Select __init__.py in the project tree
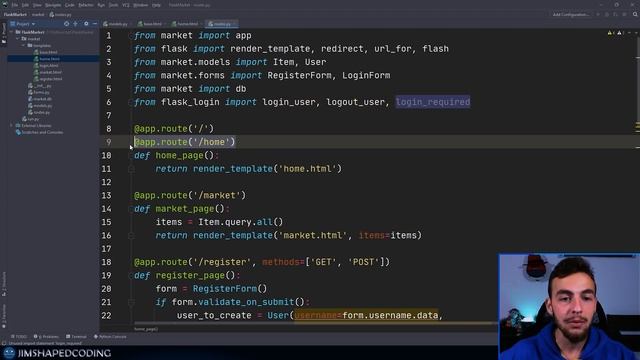Screen dimensions: 640x360 click(x=42, y=86)
